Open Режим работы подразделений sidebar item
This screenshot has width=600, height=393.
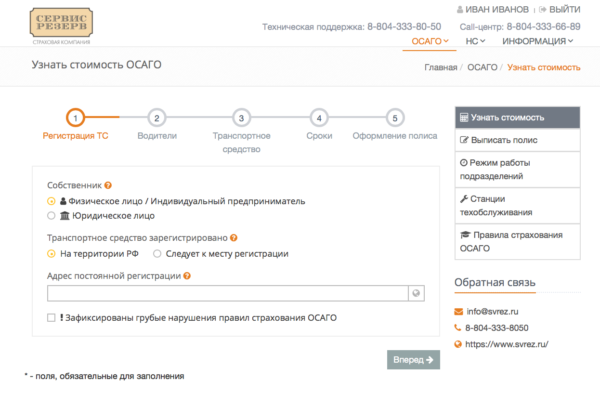pos(517,170)
